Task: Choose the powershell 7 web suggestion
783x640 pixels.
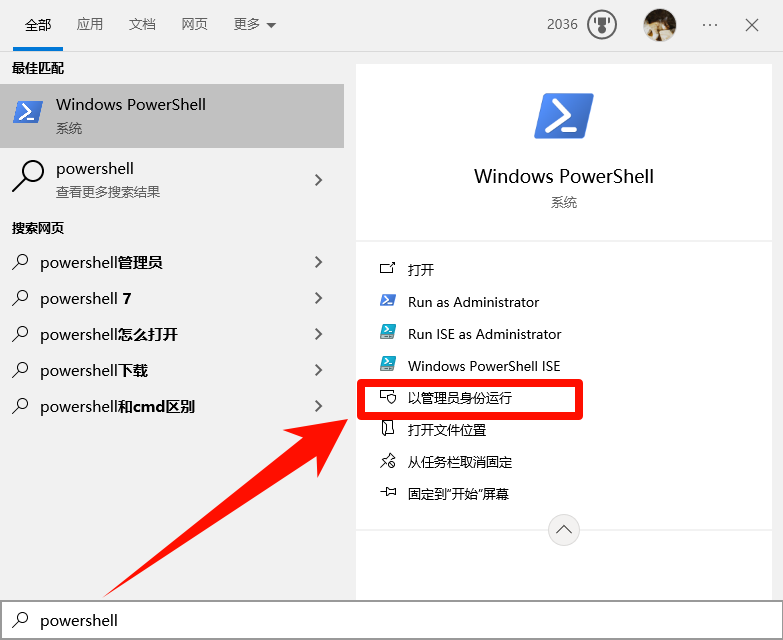Action: 172,298
